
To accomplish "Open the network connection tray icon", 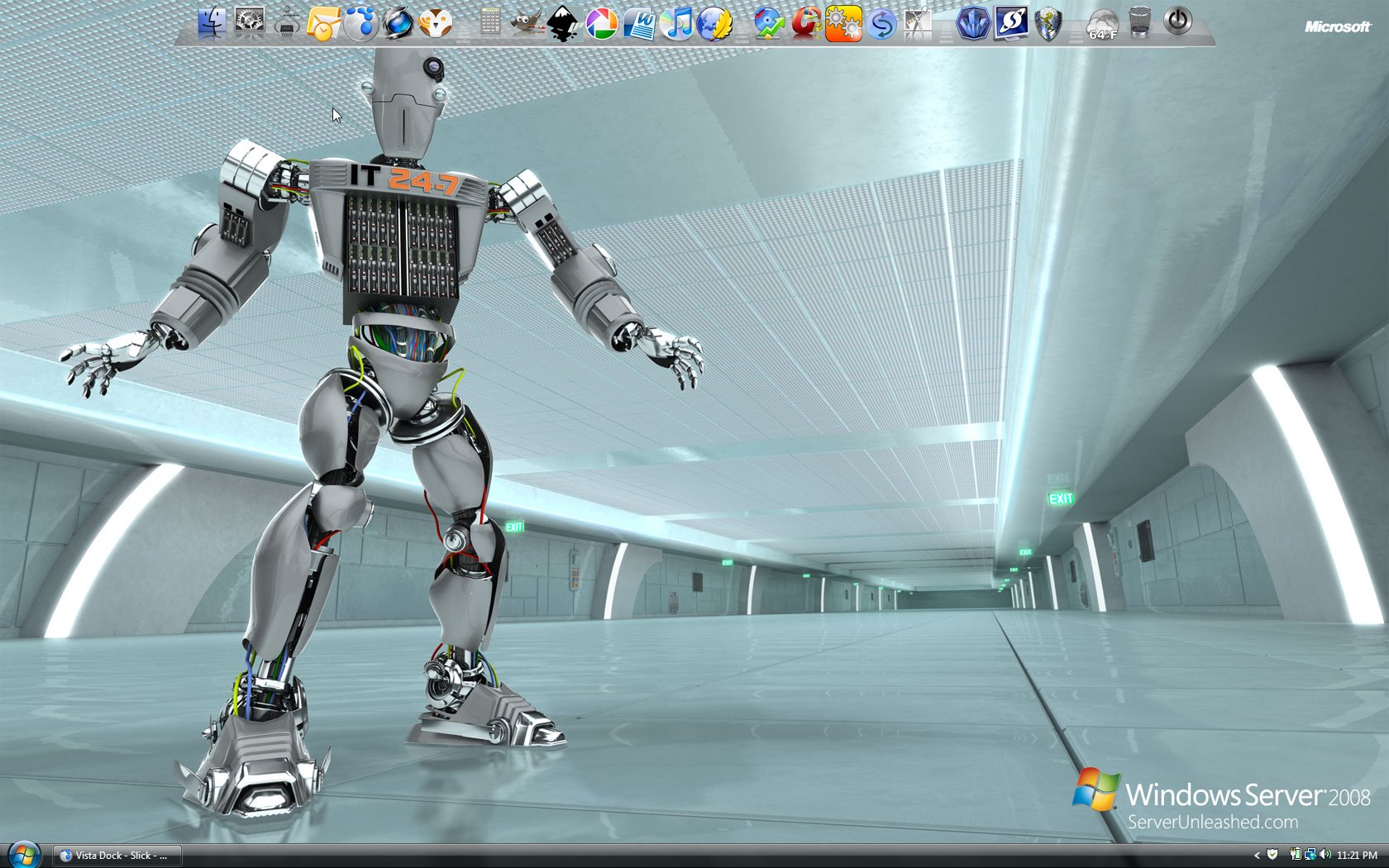I will point(1310,855).
